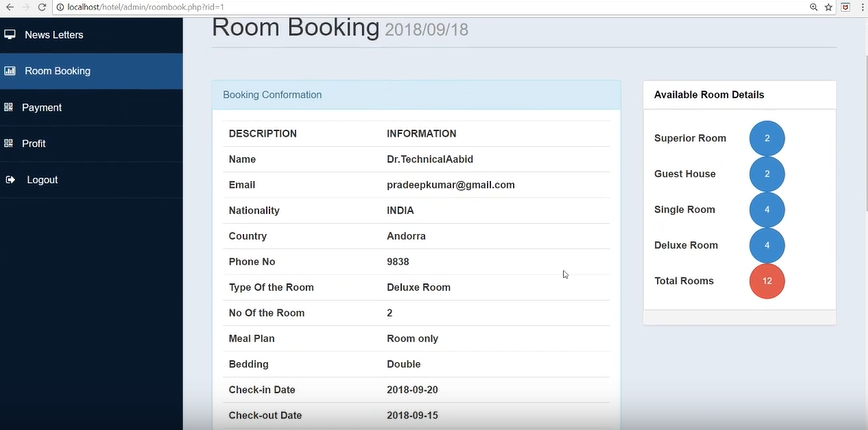Click the Country row label
Viewport: 868px width, 430px height.
(247, 236)
